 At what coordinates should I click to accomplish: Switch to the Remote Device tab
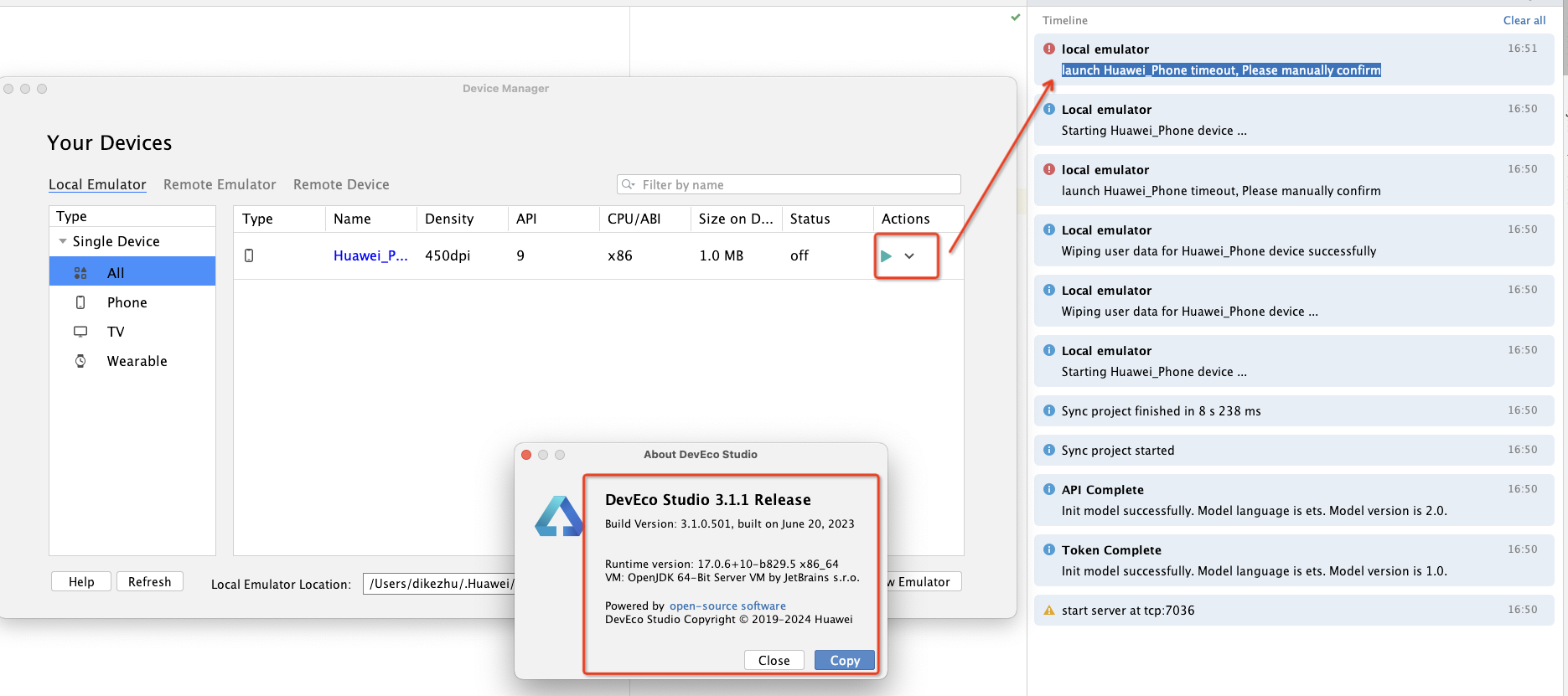[x=341, y=184]
